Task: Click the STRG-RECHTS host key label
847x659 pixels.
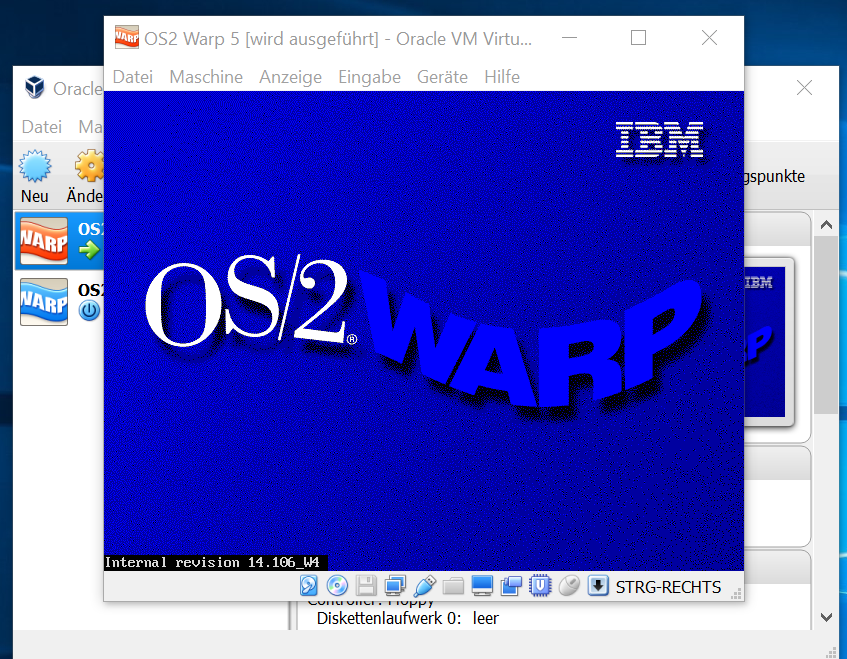Action: click(x=668, y=587)
